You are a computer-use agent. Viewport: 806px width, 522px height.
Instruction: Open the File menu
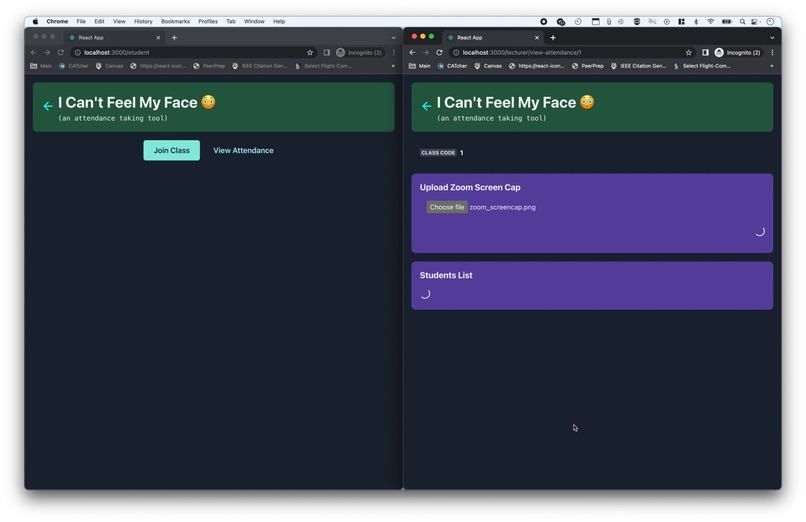pos(81,22)
